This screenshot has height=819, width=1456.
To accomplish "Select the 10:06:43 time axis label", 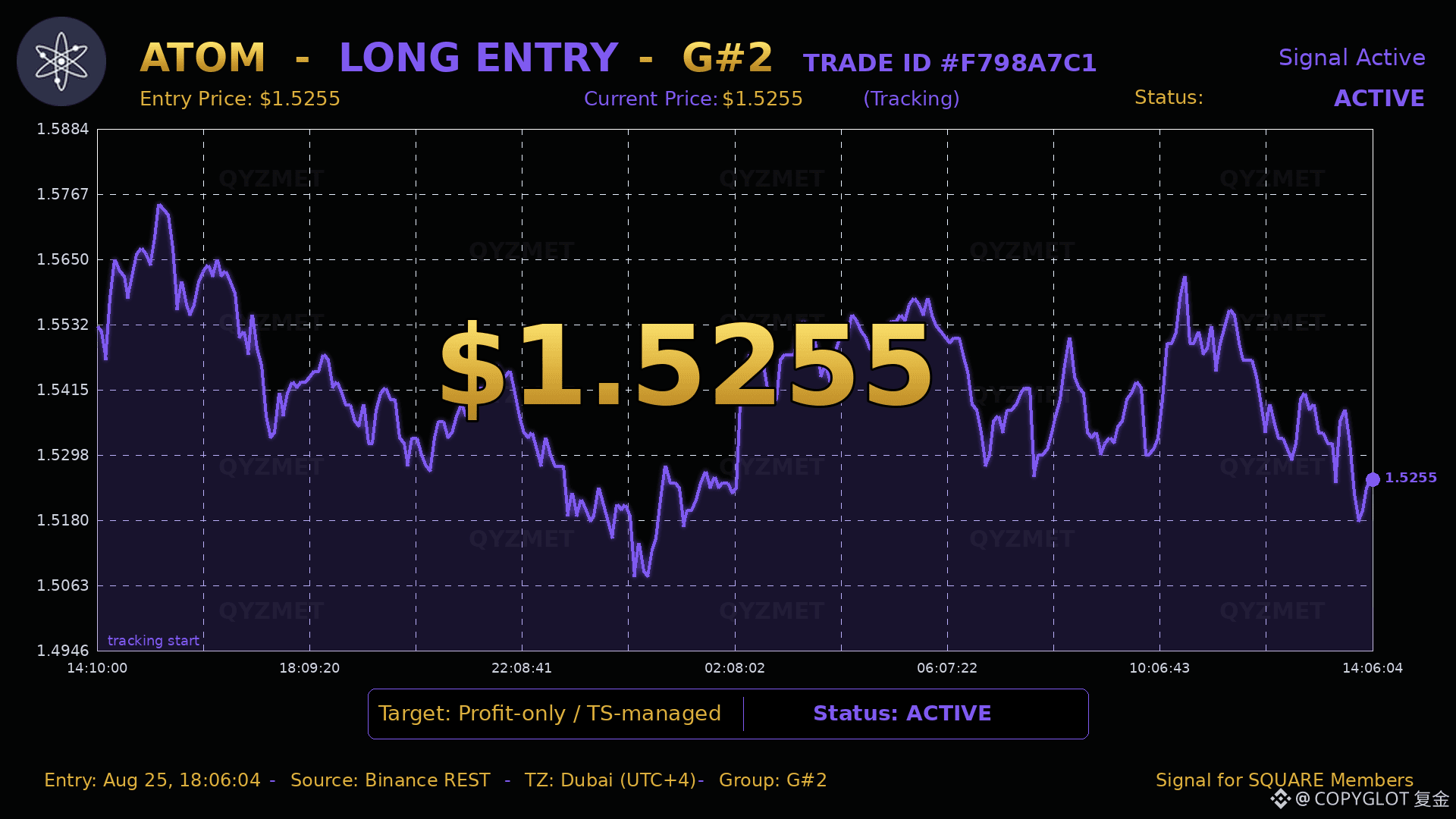I will 1159,668.
